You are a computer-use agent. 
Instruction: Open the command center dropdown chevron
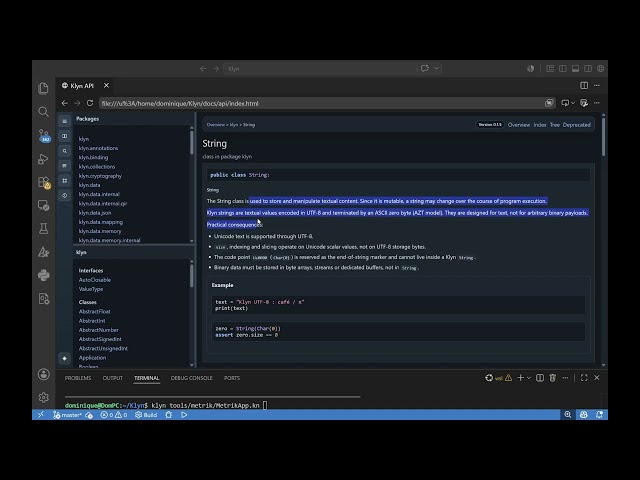436,68
